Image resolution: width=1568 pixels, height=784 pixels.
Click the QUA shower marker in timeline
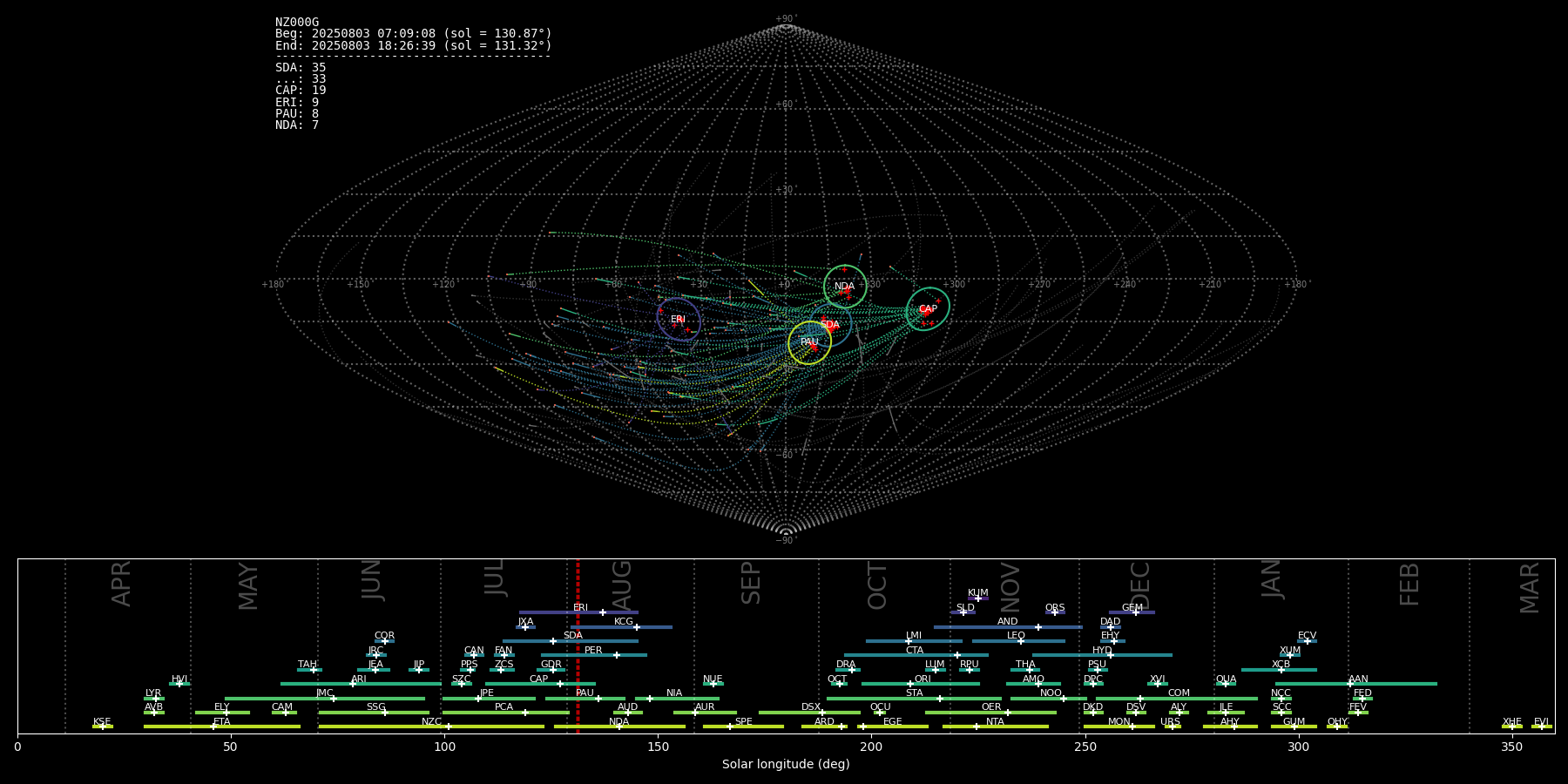pos(1226,684)
